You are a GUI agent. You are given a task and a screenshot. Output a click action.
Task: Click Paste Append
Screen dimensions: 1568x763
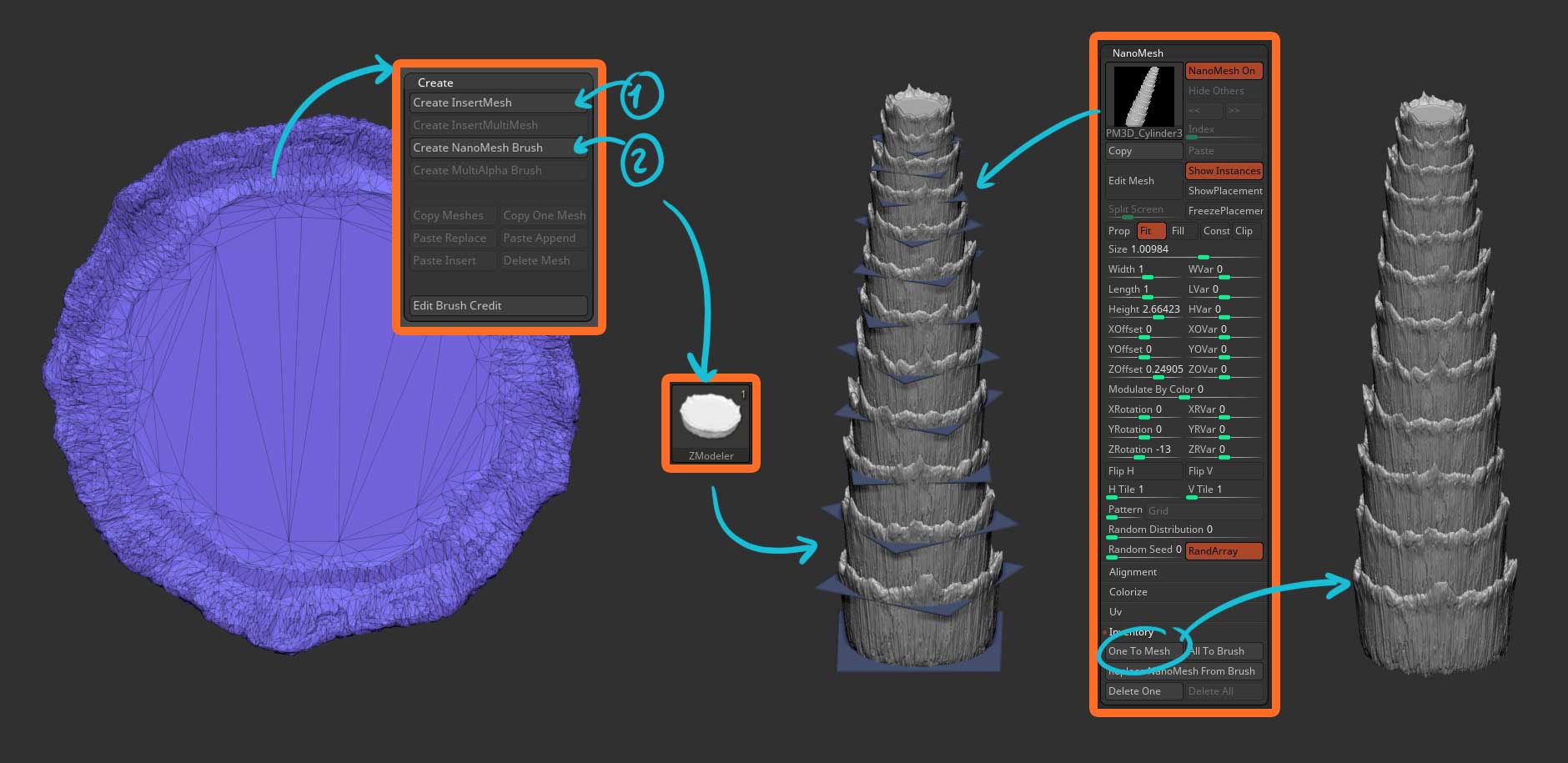click(544, 238)
